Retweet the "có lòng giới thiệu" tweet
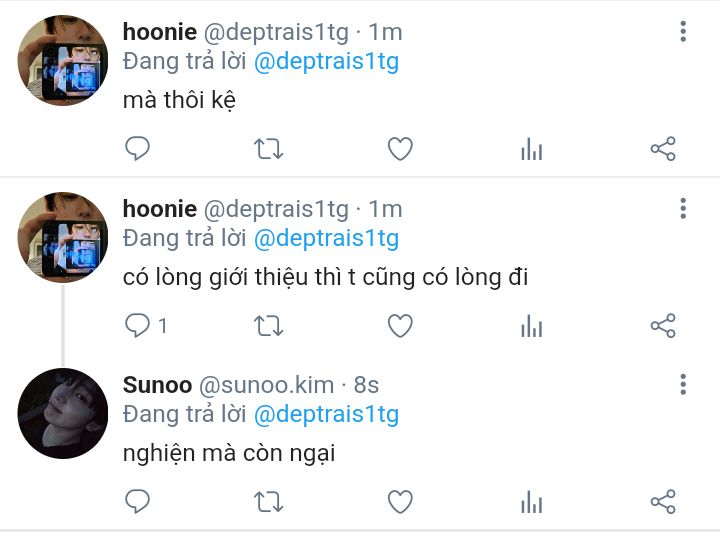This screenshot has height=534, width=720. (x=269, y=326)
